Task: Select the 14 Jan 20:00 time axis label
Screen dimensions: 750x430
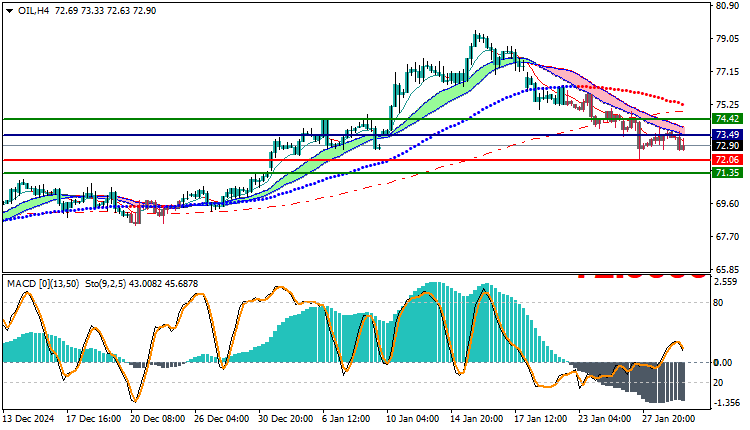Action: (x=477, y=419)
